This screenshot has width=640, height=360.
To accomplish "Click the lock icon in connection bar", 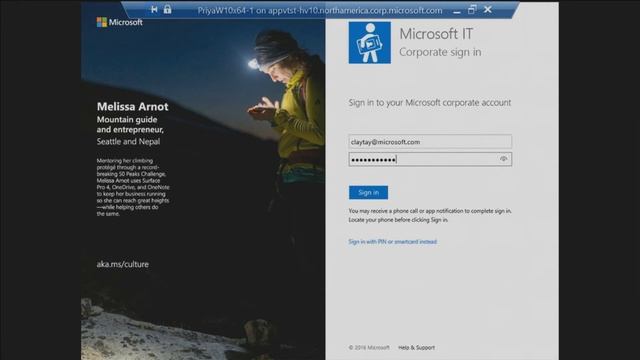I will point(167,9).
